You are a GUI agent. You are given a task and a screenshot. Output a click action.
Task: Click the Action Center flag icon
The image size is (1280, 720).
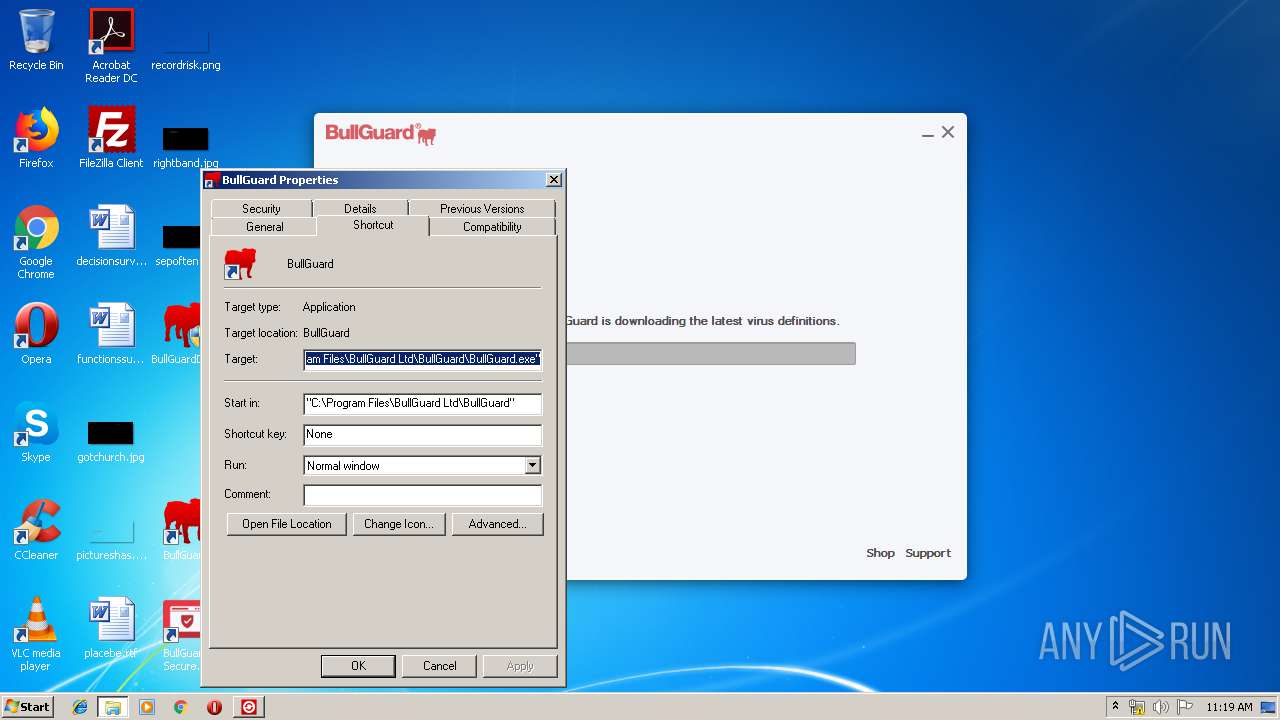pos(1185,707)
